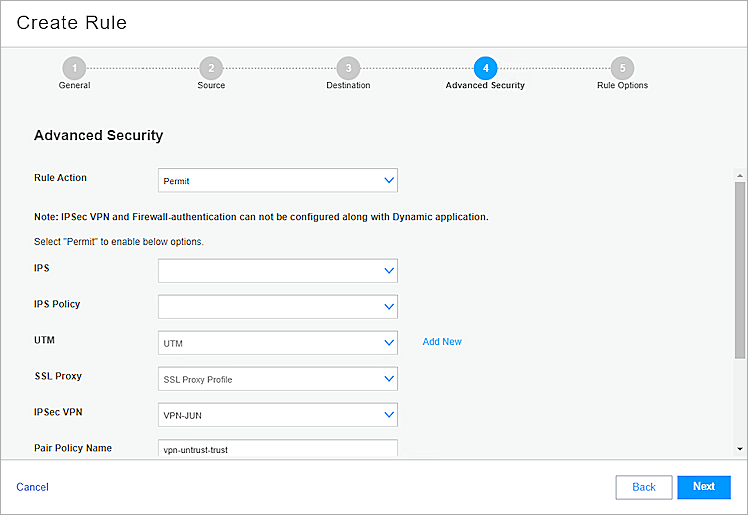Screen dimensions: 748x515
Task: Open the SSL Proxy Profile dropdown
Action: (278, 379)
